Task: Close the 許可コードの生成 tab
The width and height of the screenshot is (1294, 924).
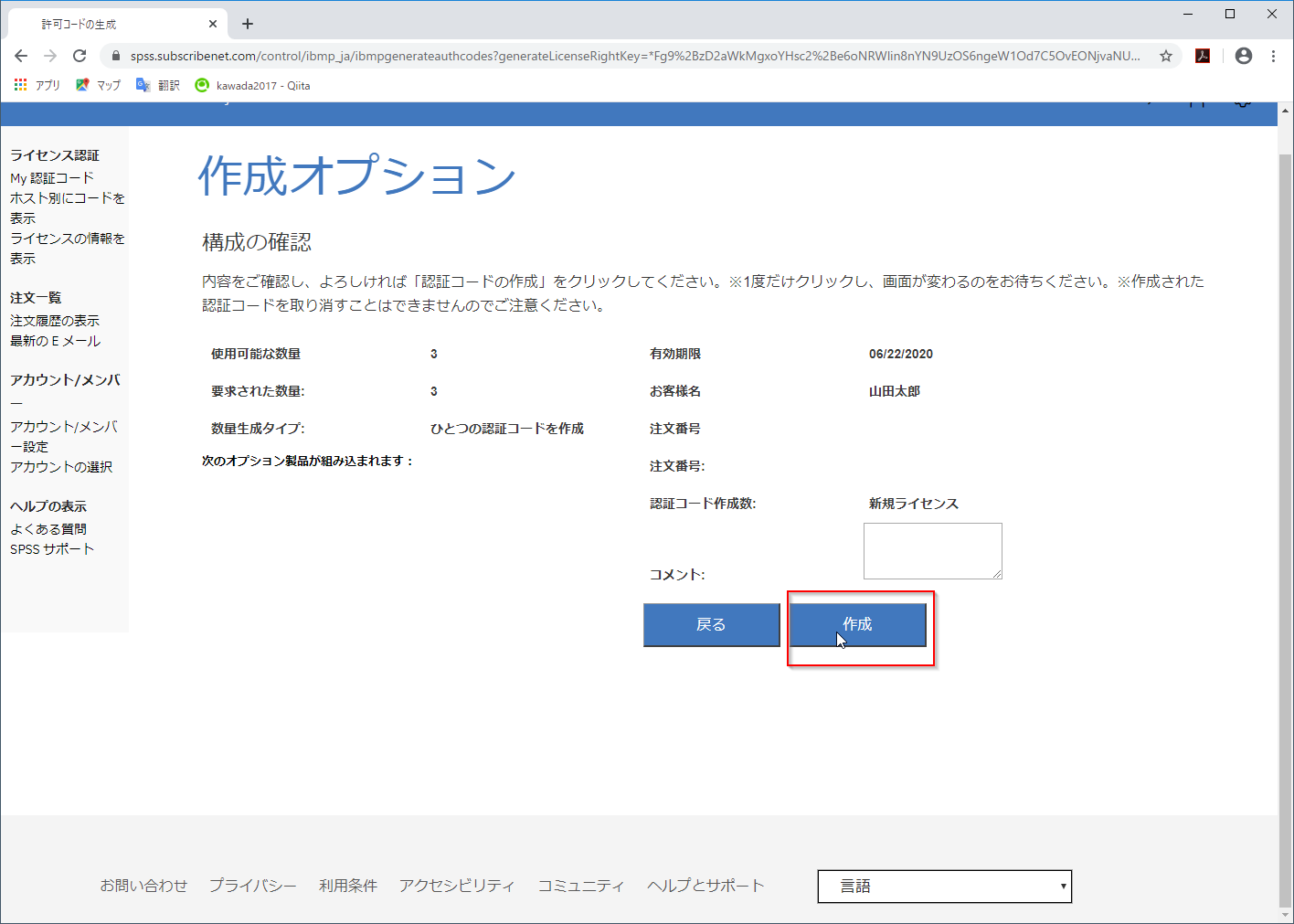Action: pyautogui.click(x=213, y=24)
